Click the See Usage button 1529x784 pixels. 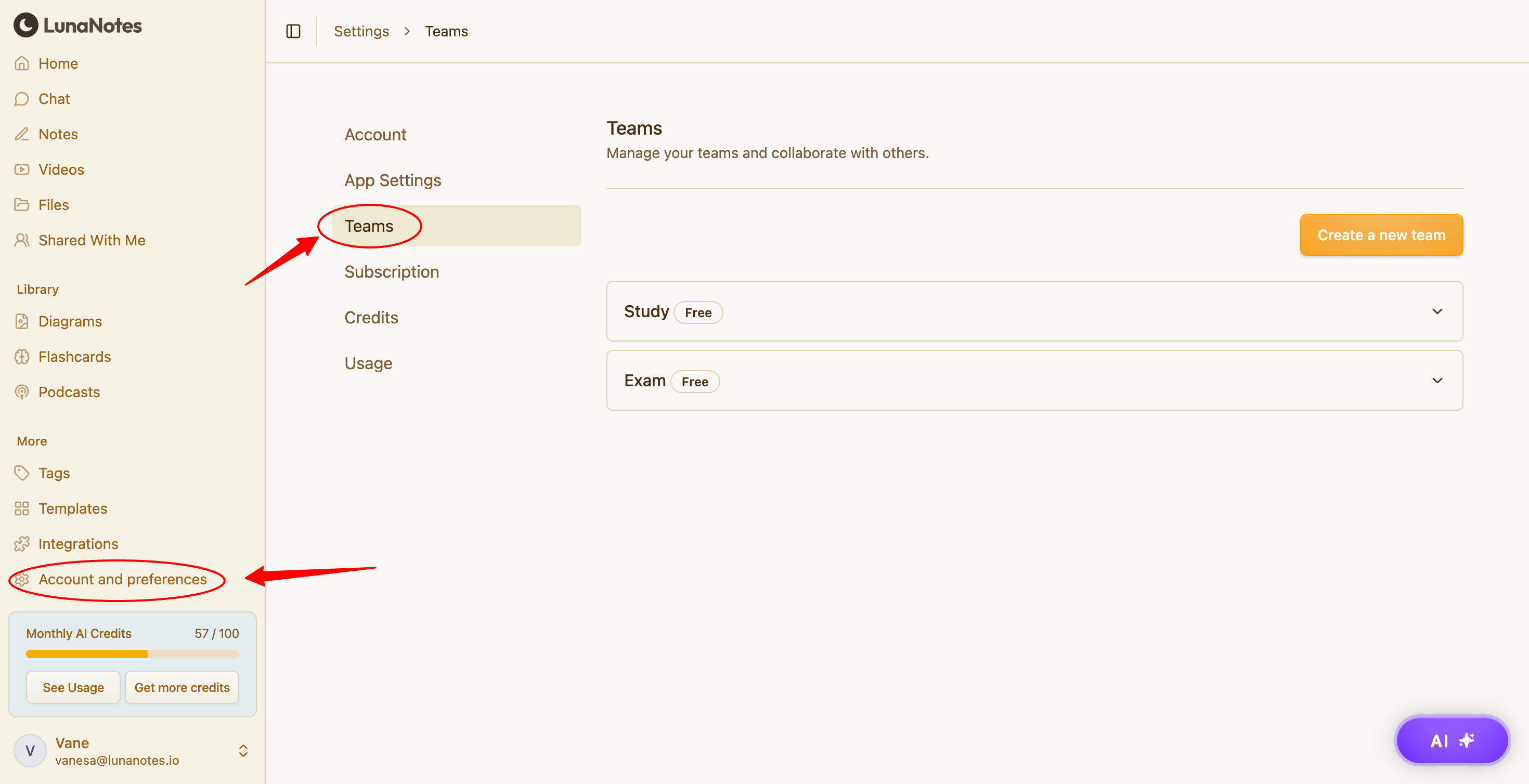(73, 687)
